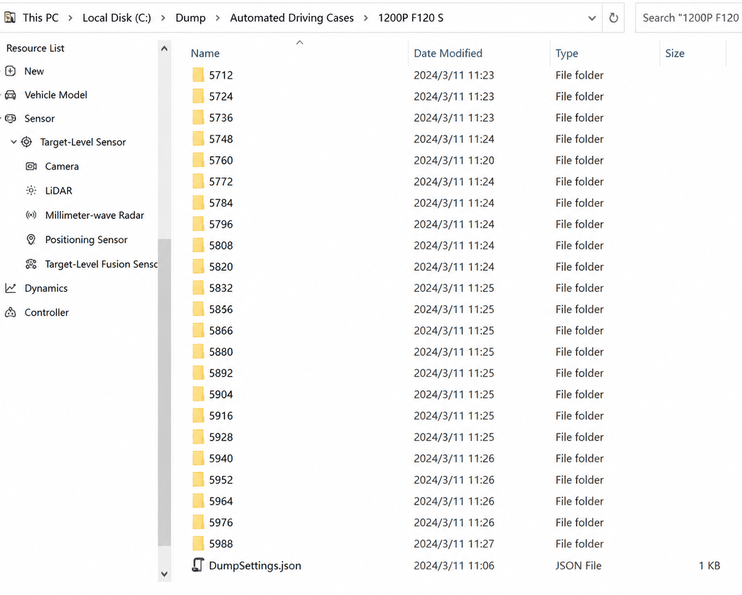Click the Vehicle Model car icon
The image size is (742, 595).
pos(10,95)
